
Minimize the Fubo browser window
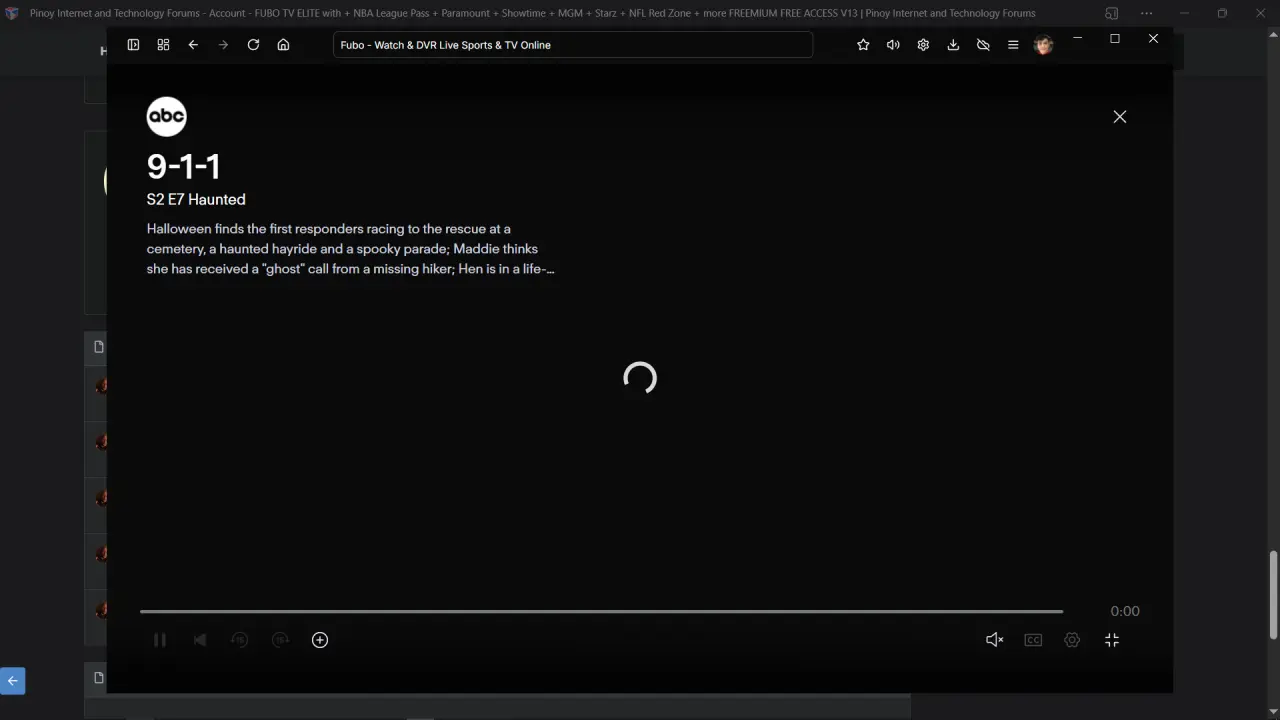[x=1077, y=38]
